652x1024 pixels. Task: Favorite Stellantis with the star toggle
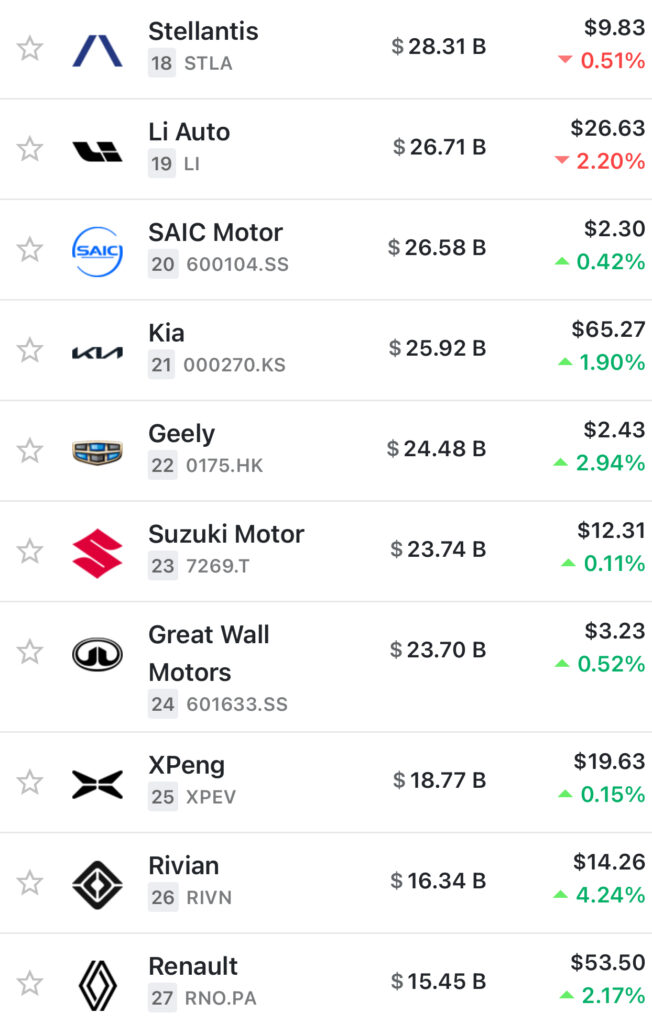(30, 48)
